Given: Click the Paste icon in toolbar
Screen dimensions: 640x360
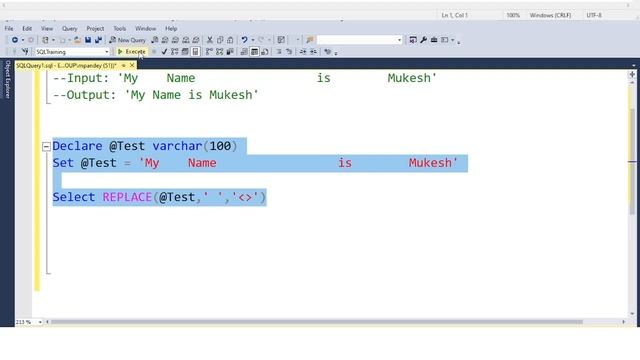Looking at the screenshot, I should pyautogui.click(x=230, y=40).
